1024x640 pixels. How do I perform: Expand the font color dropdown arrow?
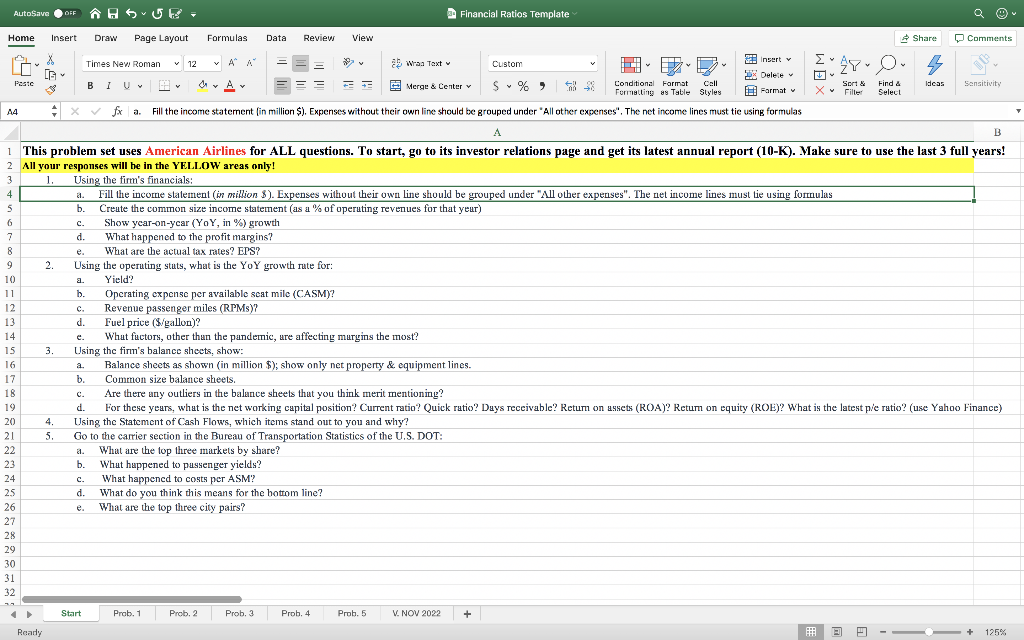coord(242,86)
